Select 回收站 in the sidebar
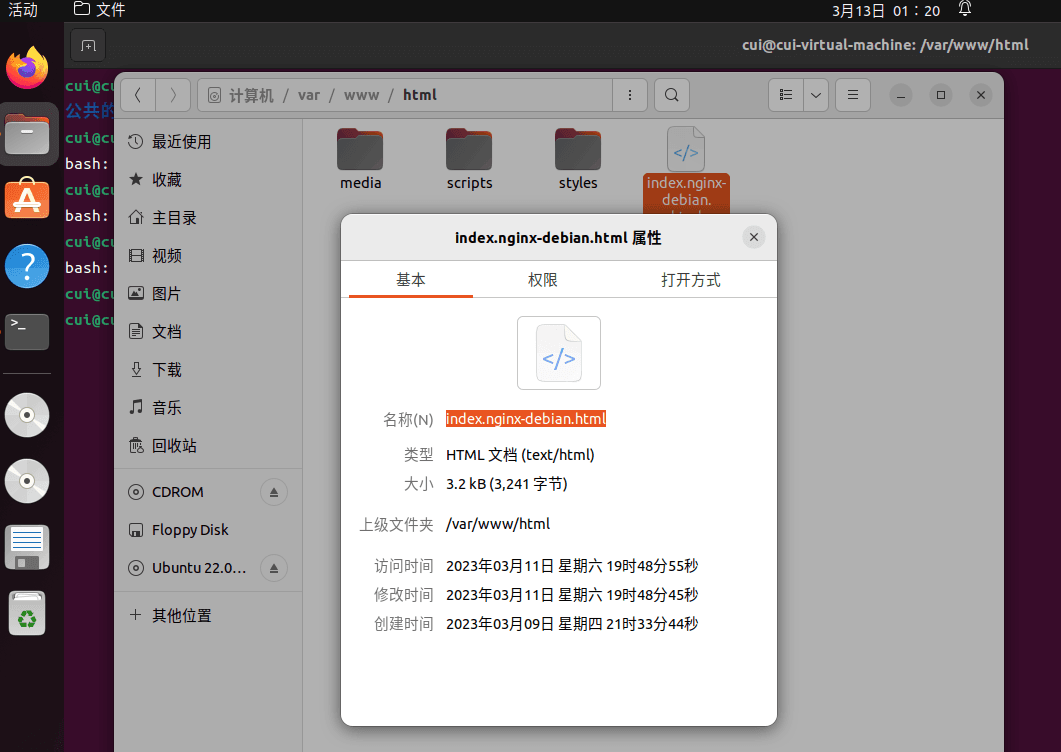The image size is (1061, 752). tap(174, 446)
